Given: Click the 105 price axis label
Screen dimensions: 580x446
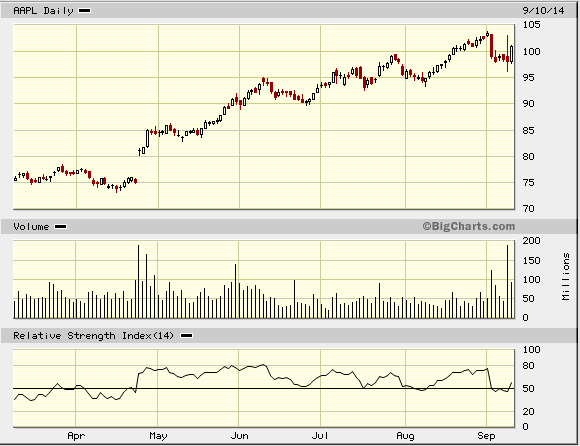Looking at the screenshot, I should pyautogui.click(x=532, y=25).
